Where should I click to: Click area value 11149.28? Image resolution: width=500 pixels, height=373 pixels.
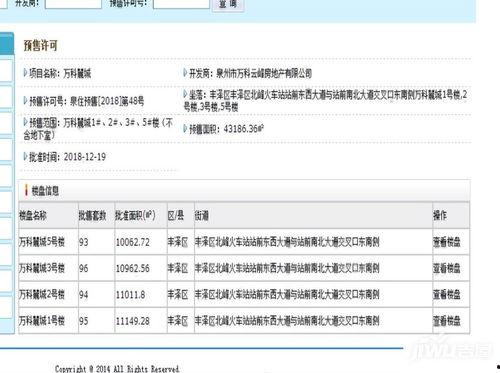[132, 321]
